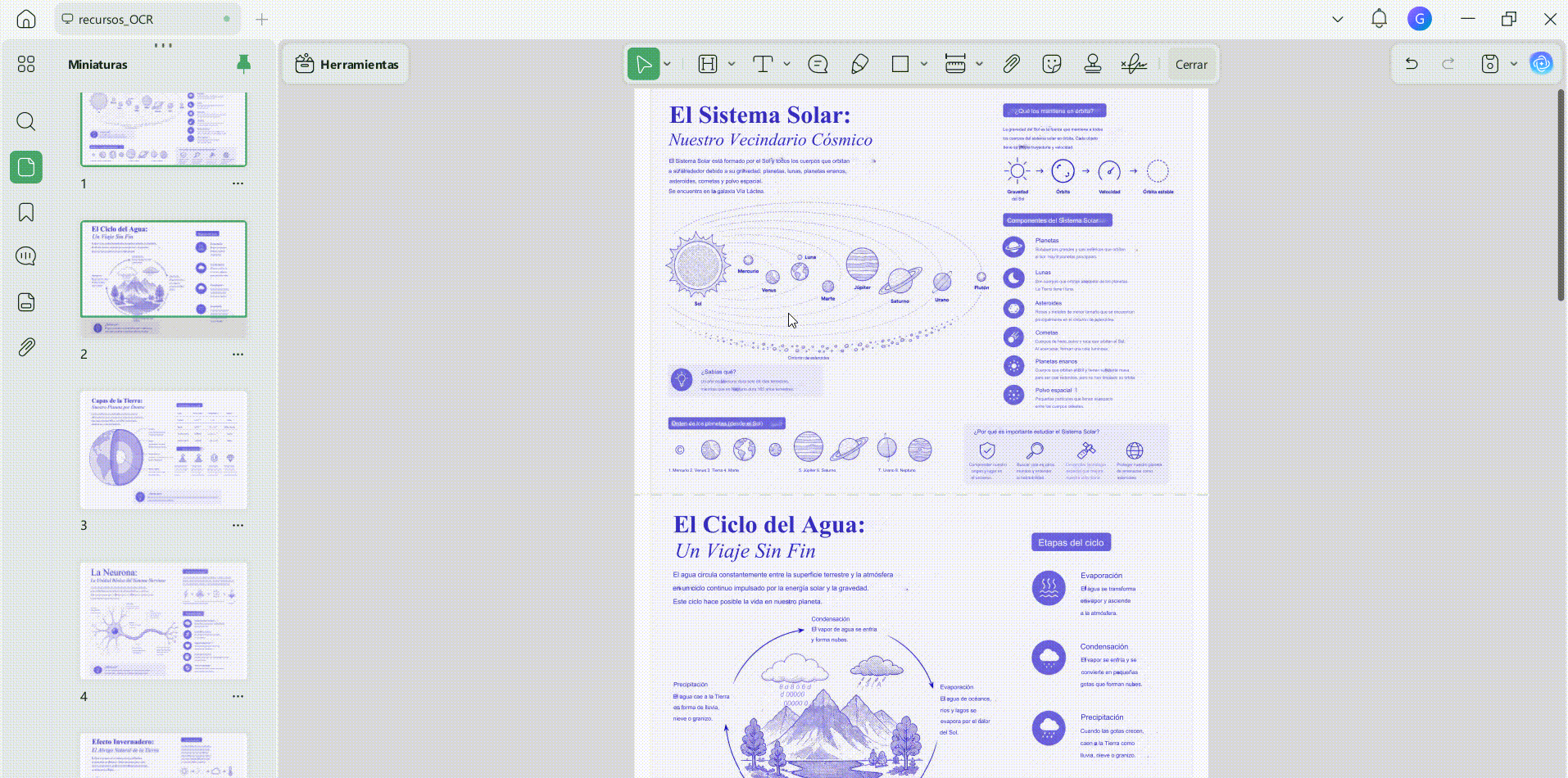Screen dimensions: 1568x778
Task: Select the highlight text tool
Action: click(x=708, y=64)
